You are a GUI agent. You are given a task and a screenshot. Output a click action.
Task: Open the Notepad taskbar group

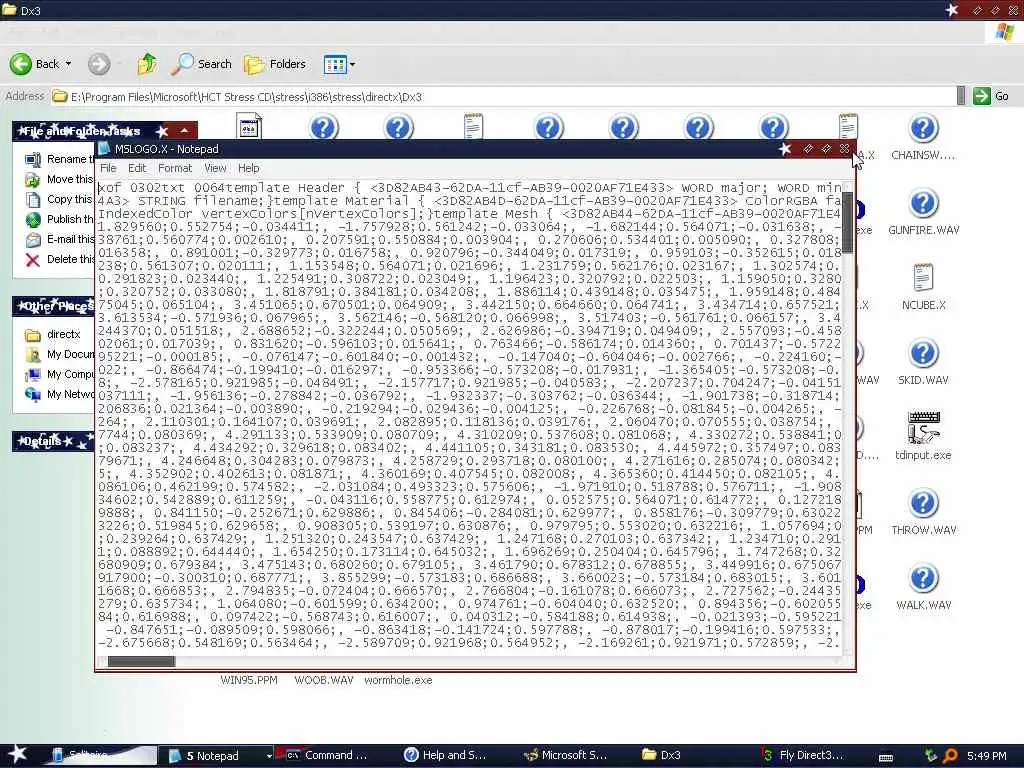click(217, 756)
